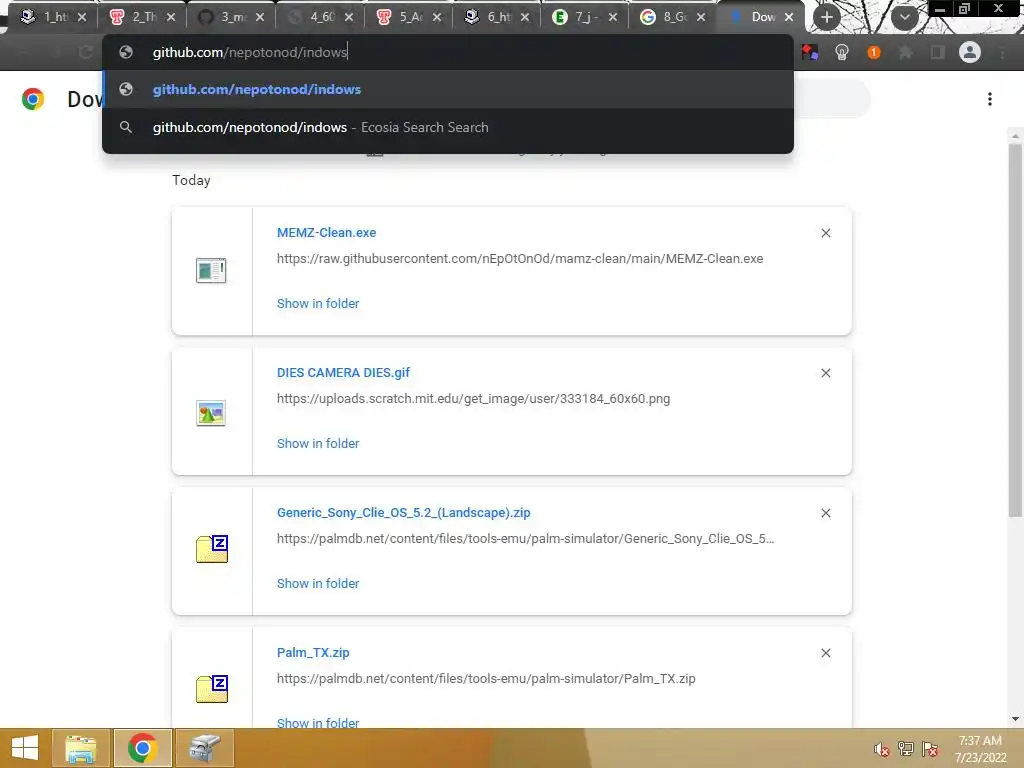Open the taskbar clock showing 7:37 AM
The width and height of the screenshot is (1024, 768).
[x=980, y=749]
